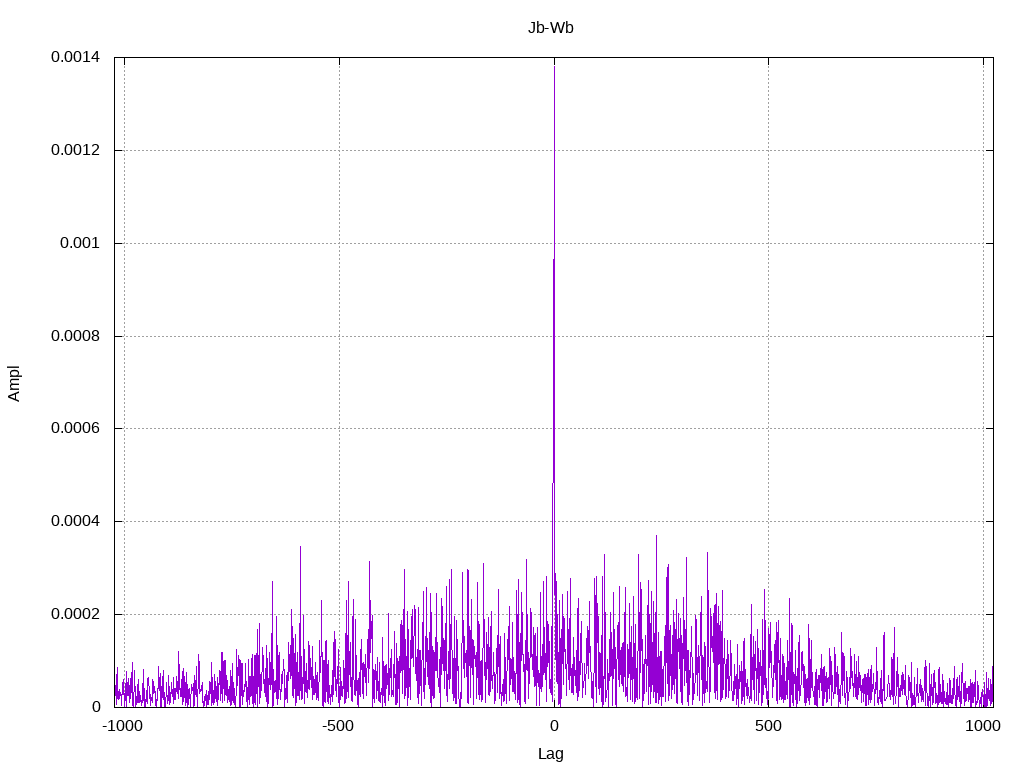Click the y-axis tick label 0.0014

[x=75, y=57]
